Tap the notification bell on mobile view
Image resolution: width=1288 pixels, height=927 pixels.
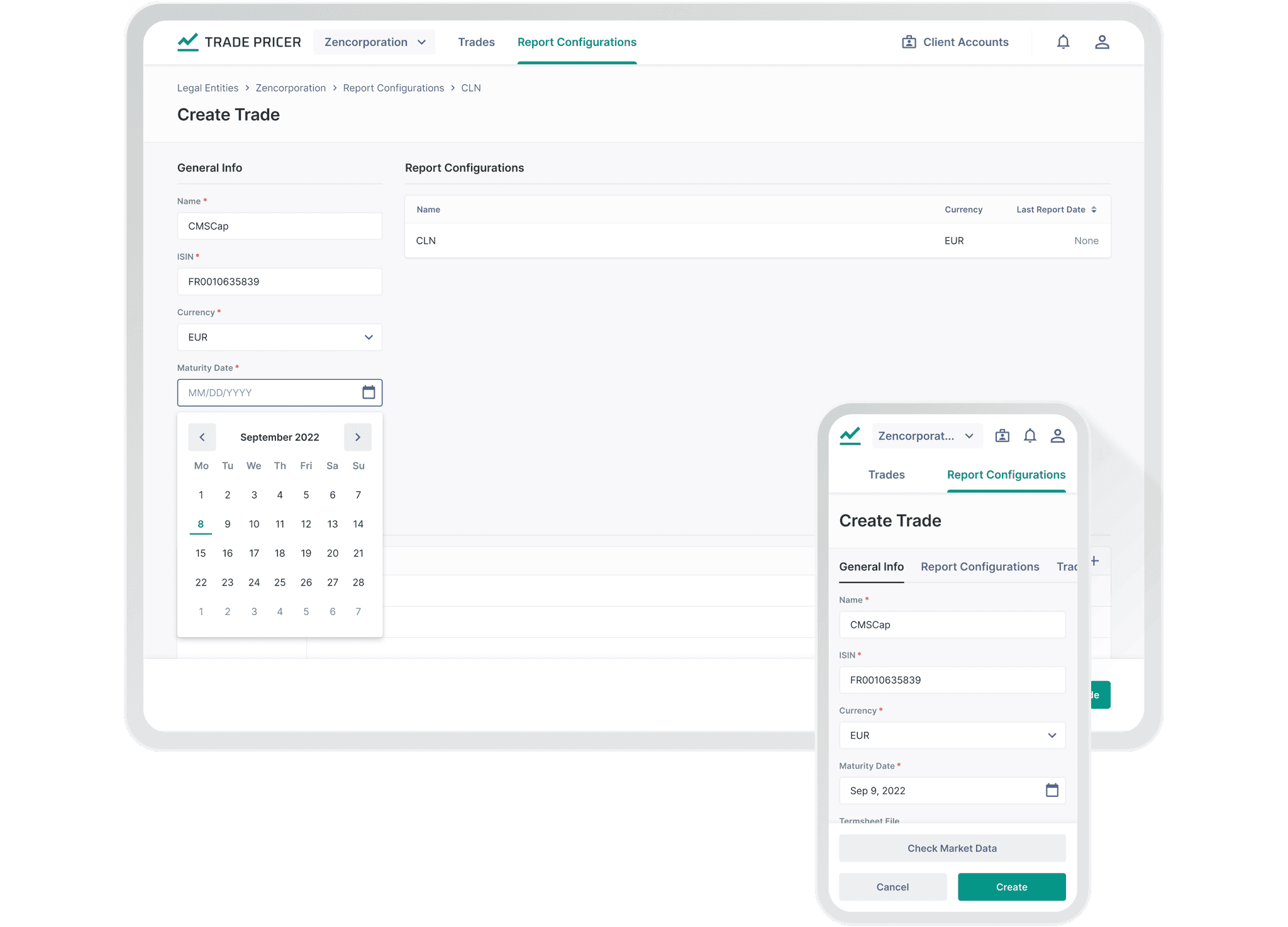[x=1030, y=436]
